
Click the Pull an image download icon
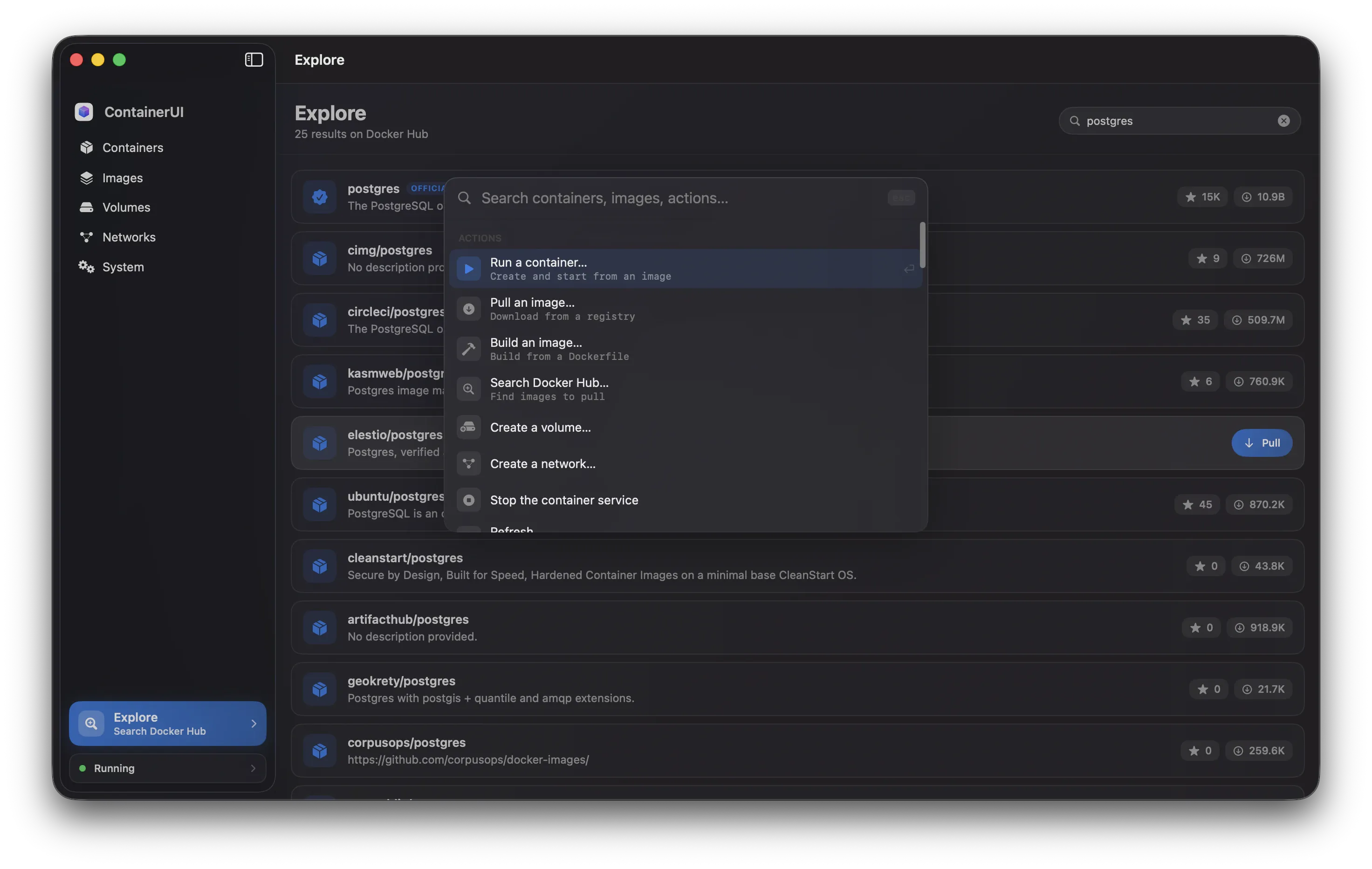pyautogui.click(x=469, y=309)
